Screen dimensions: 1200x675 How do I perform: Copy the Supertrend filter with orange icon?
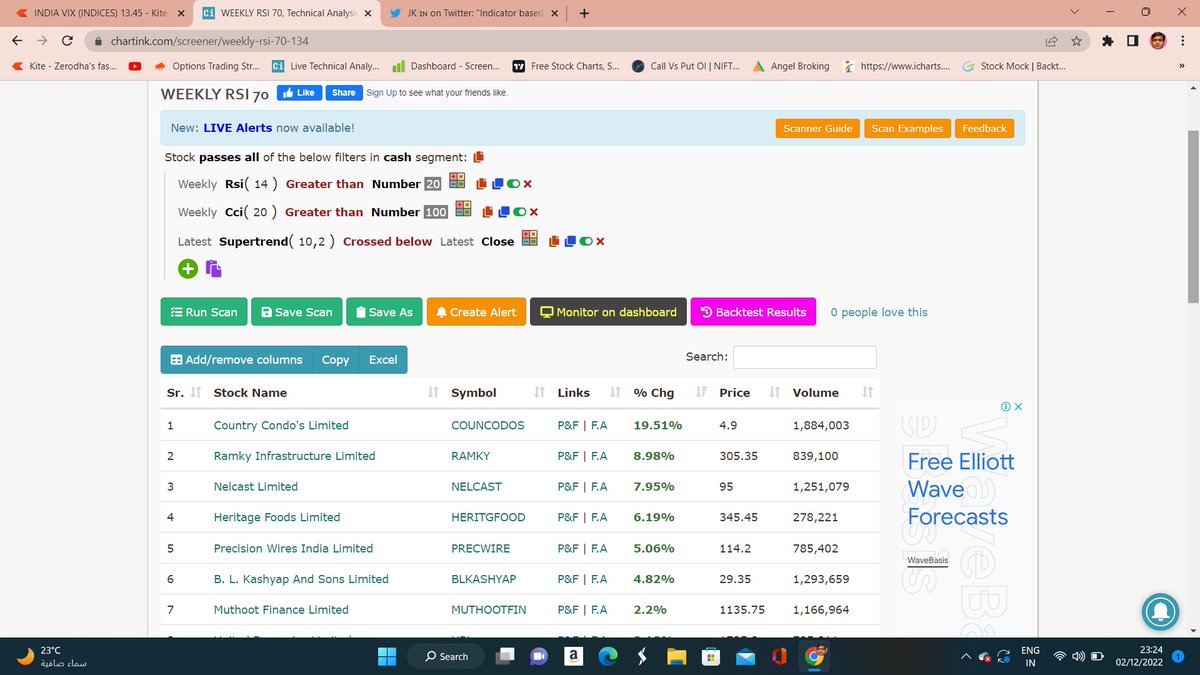[x=554, y=241]
